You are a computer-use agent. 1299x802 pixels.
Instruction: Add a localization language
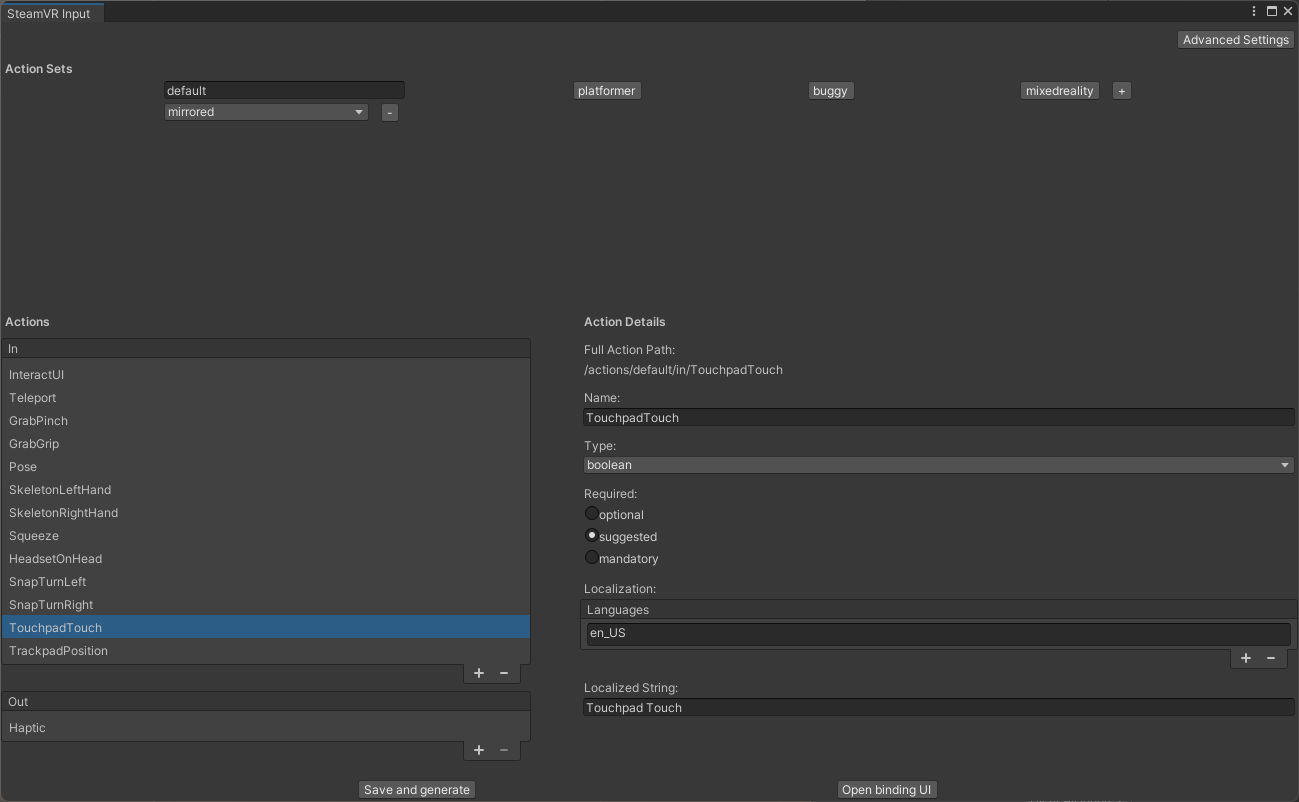(1246, 658)
